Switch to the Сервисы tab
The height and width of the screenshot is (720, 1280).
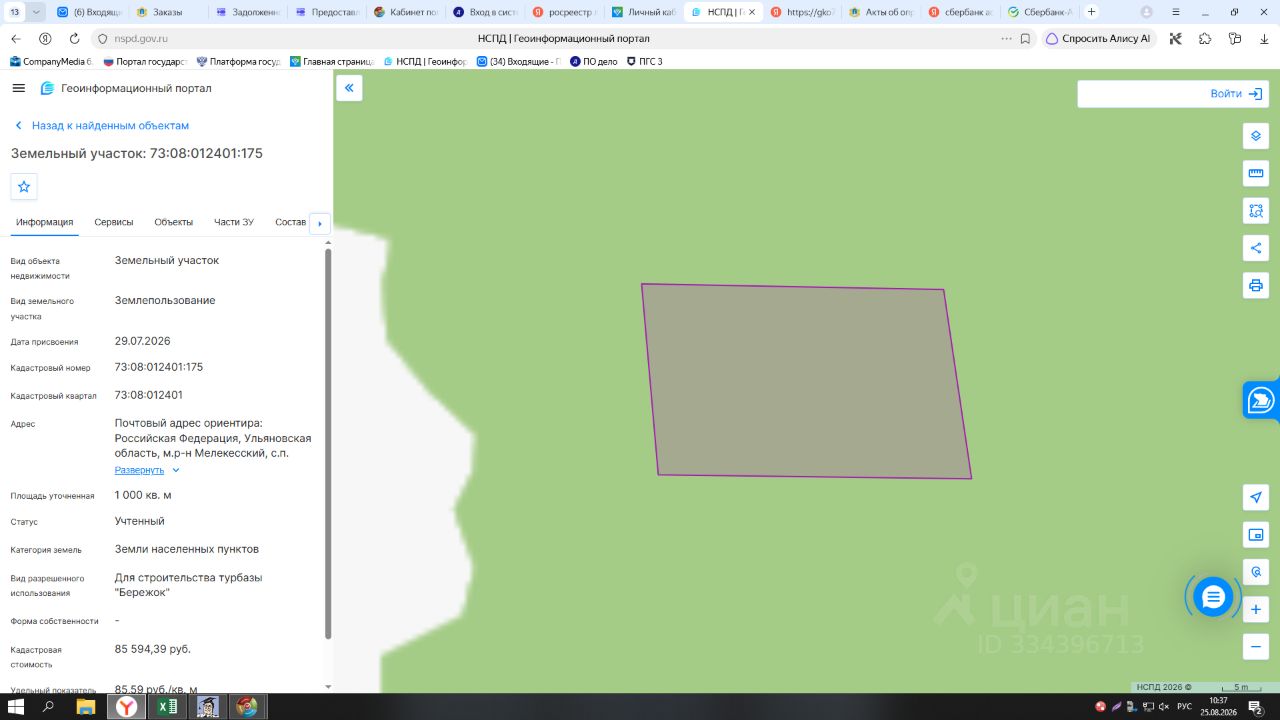point(114,222)
